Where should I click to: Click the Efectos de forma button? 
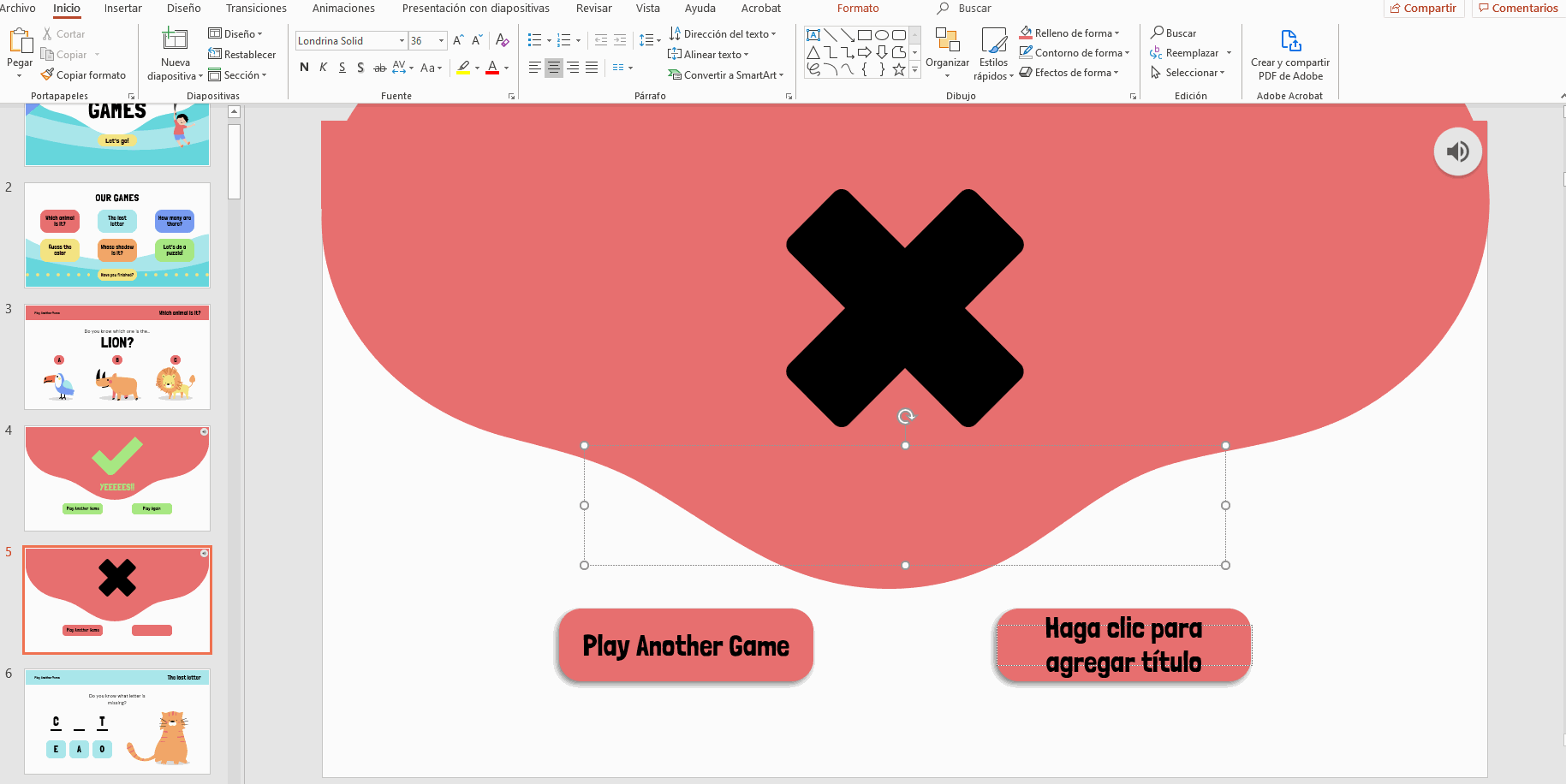pos(1069,72)
